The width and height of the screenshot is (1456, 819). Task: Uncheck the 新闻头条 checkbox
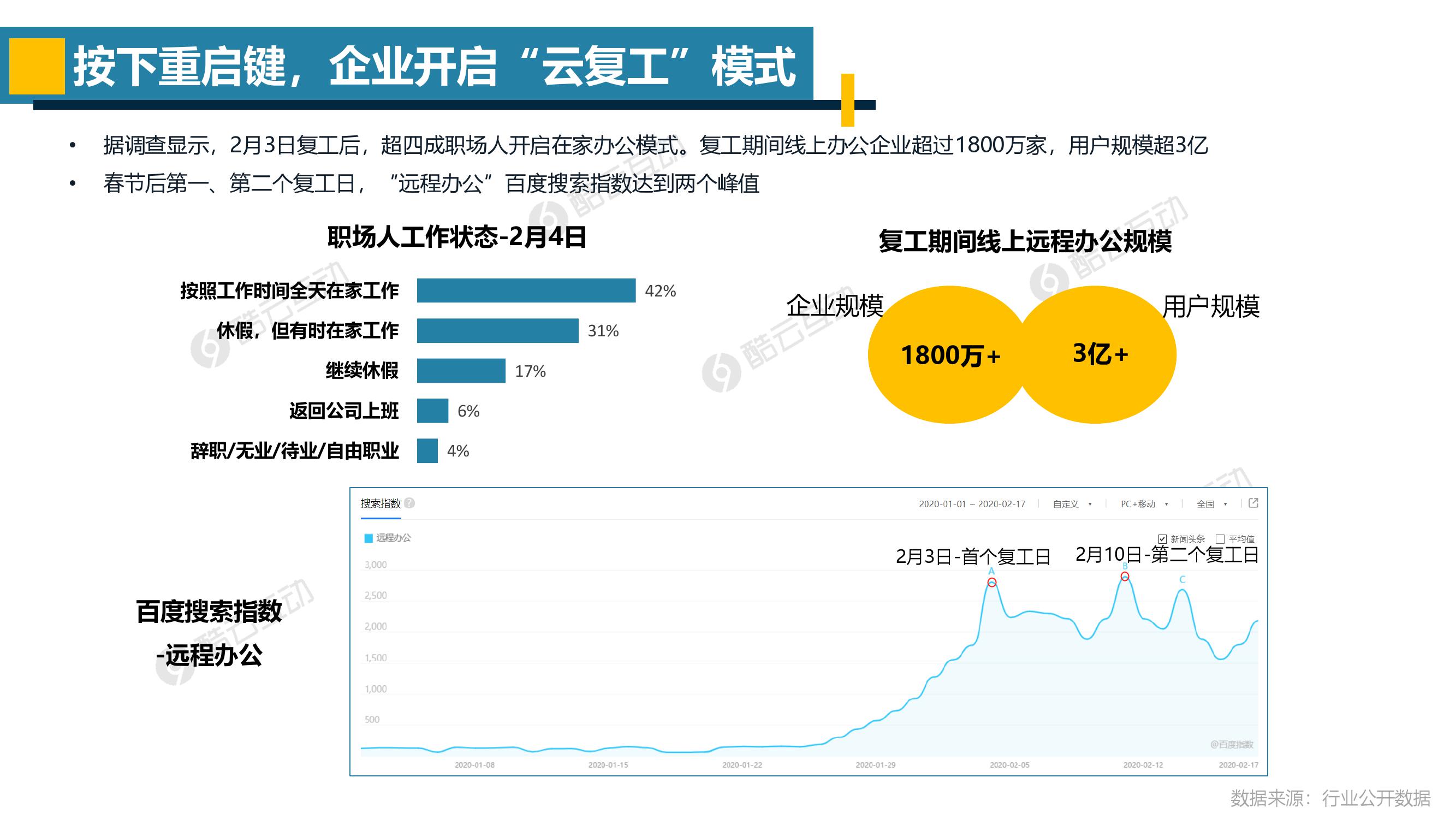click(x=1162, y=539)
